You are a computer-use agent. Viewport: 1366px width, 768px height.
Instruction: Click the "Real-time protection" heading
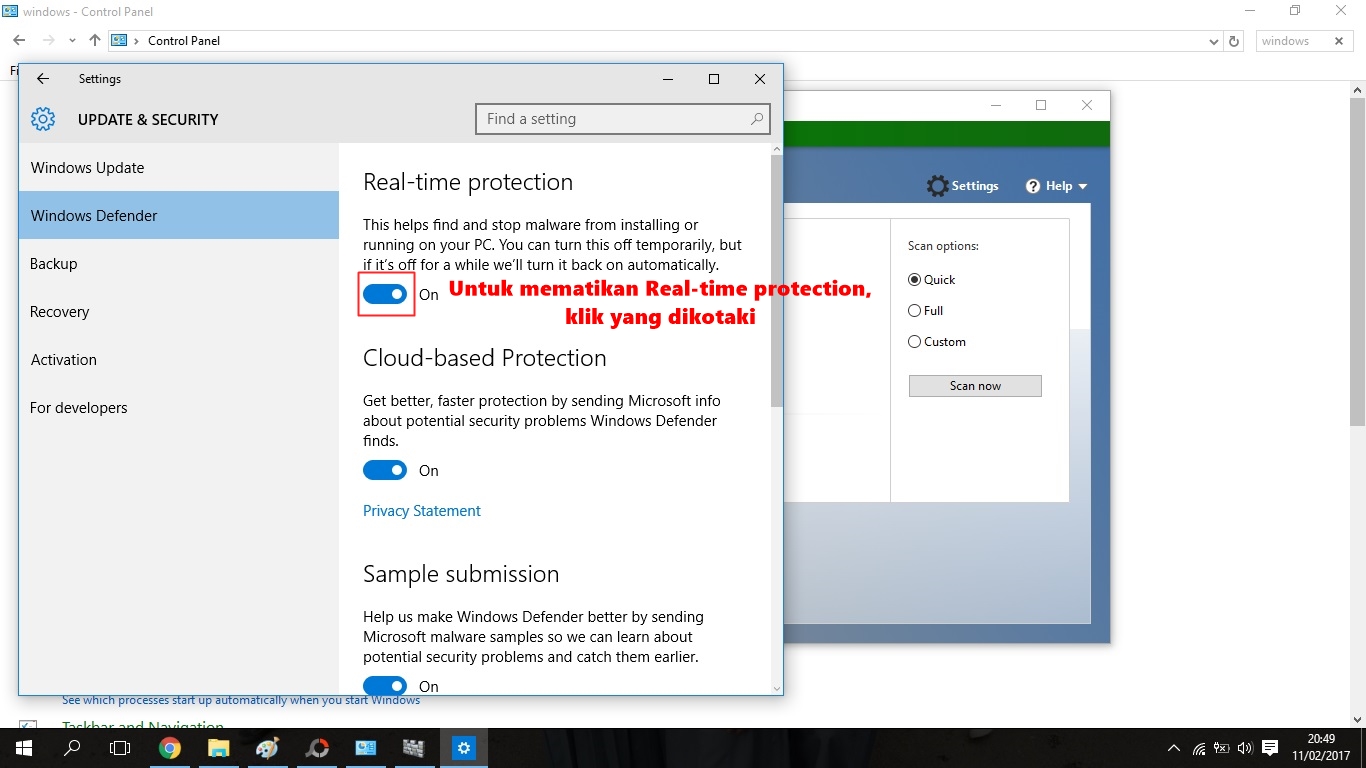tap(468, 182)
